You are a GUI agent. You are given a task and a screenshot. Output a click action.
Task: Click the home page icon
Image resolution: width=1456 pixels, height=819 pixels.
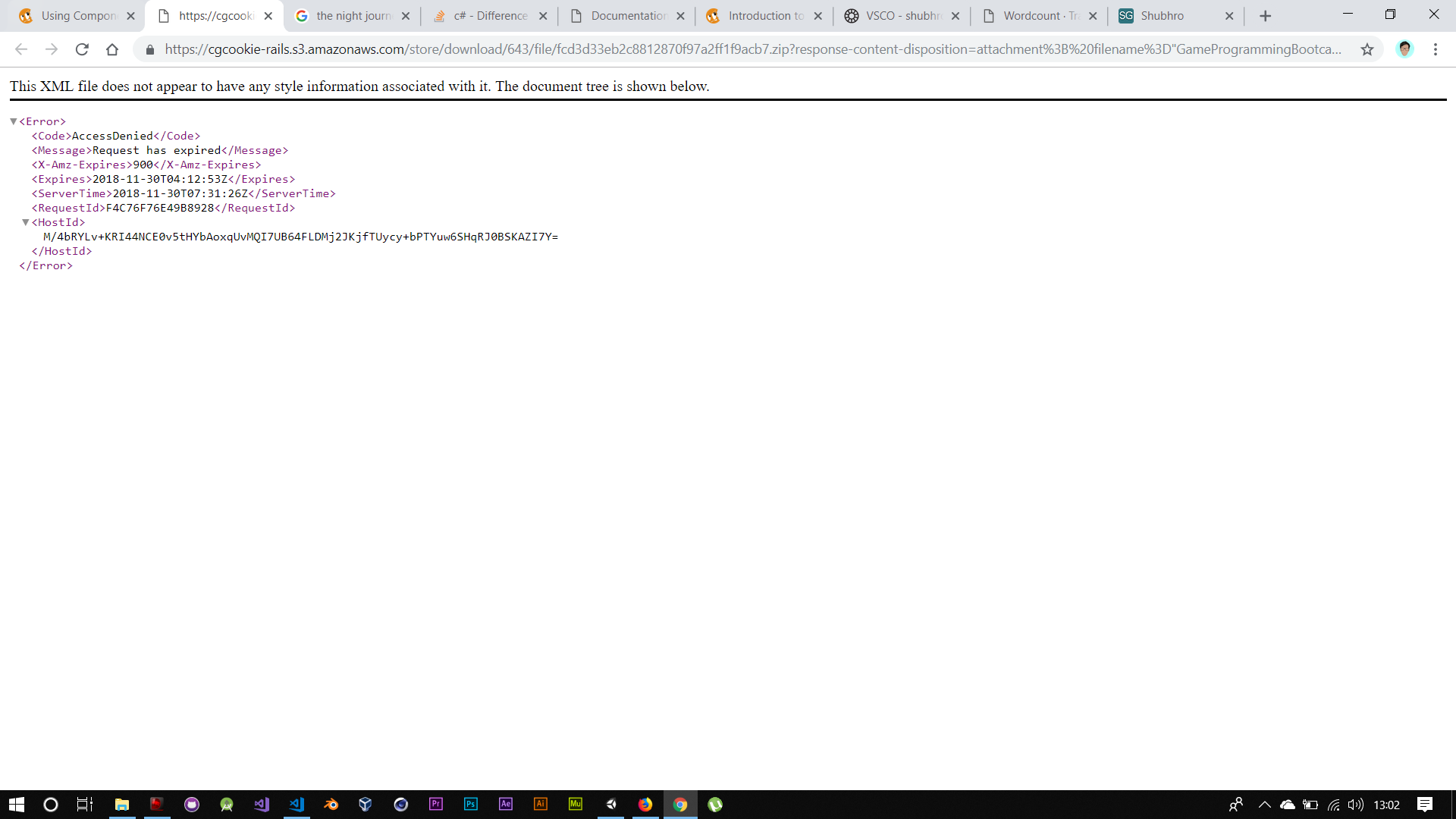point(112,49)
